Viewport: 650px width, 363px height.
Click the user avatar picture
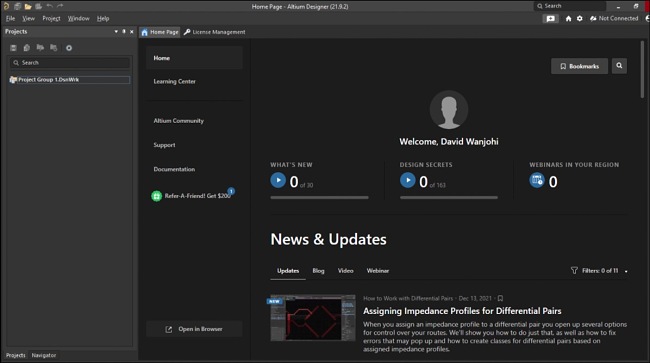coord(449,110)
